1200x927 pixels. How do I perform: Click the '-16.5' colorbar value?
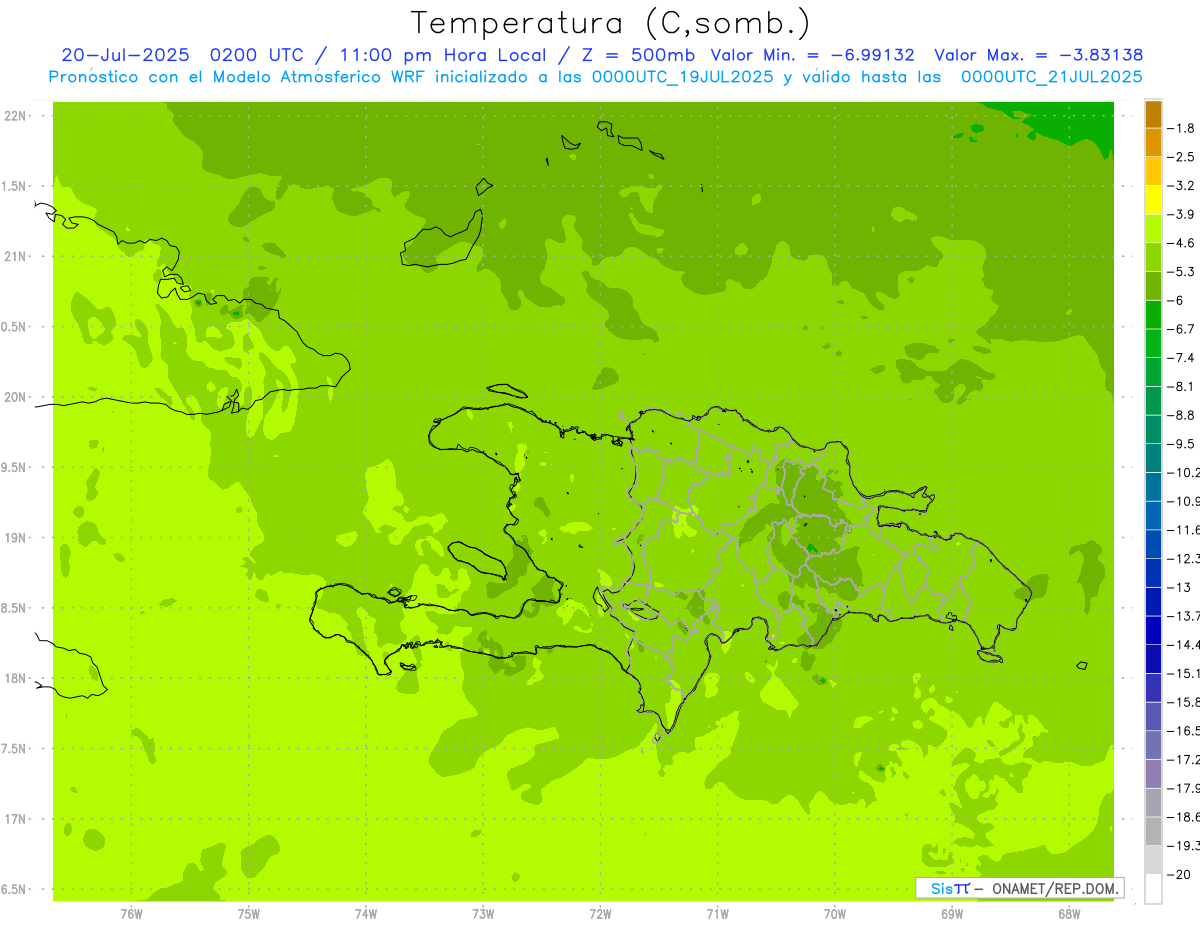tap(1185, 731)
